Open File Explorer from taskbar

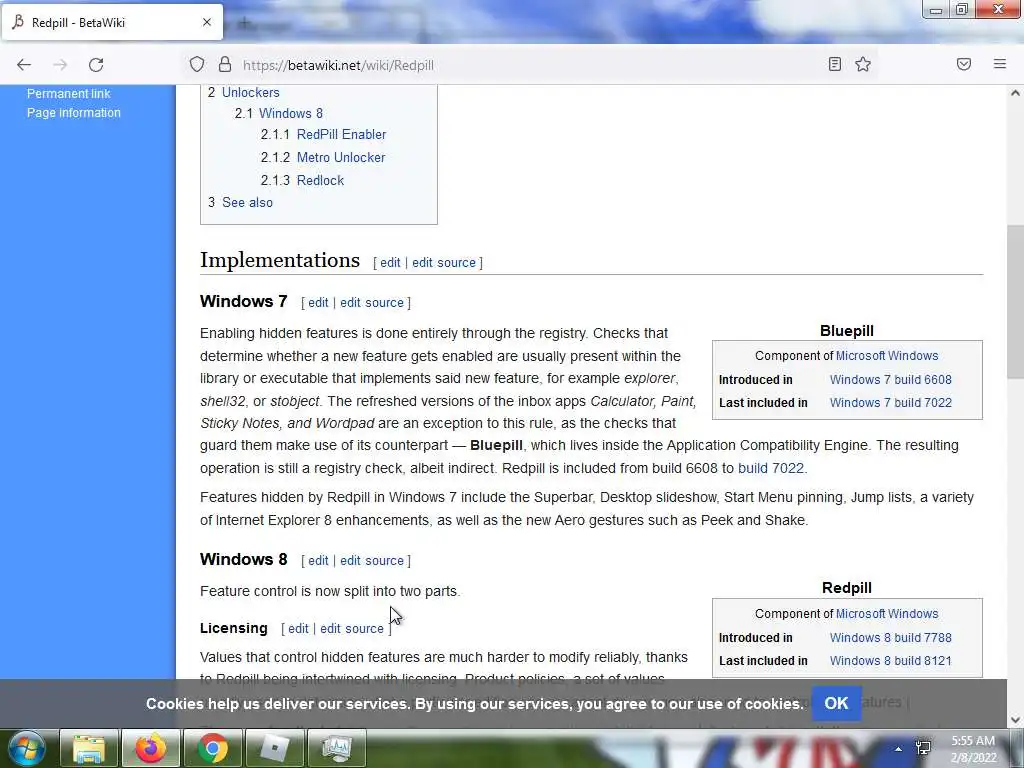pyautogui.click(x=89, y=748)
